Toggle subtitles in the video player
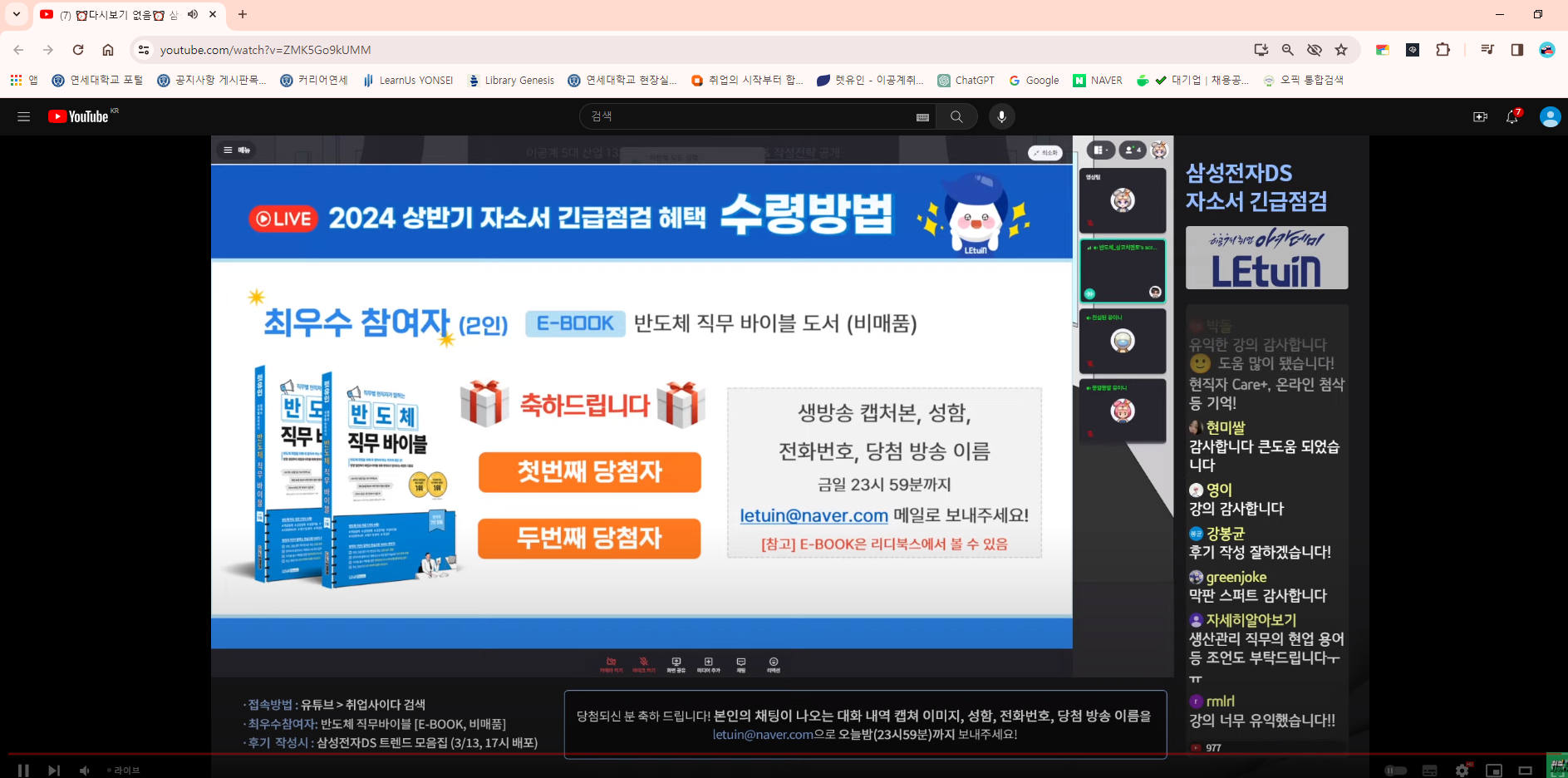The image size is (1568, 778). [x=1429, y=771]
